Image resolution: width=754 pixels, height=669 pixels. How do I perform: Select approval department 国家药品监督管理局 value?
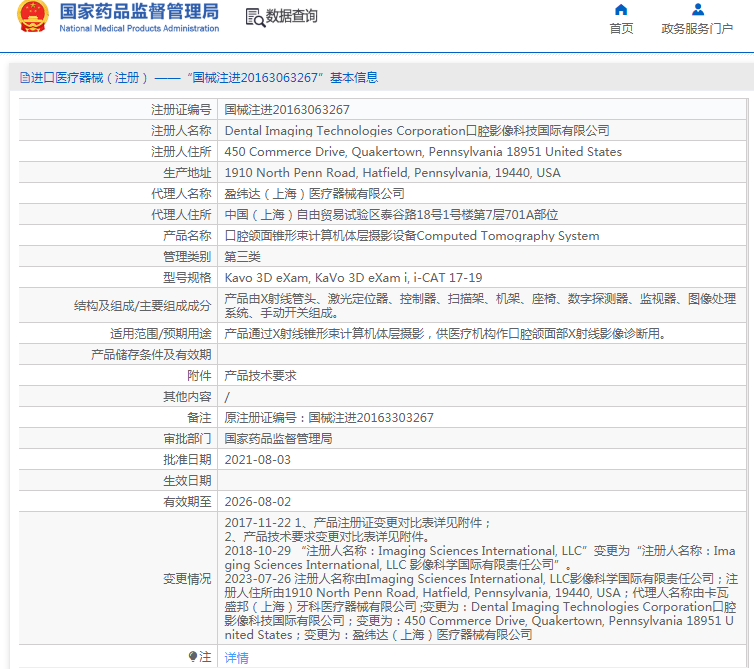[278, 439]
